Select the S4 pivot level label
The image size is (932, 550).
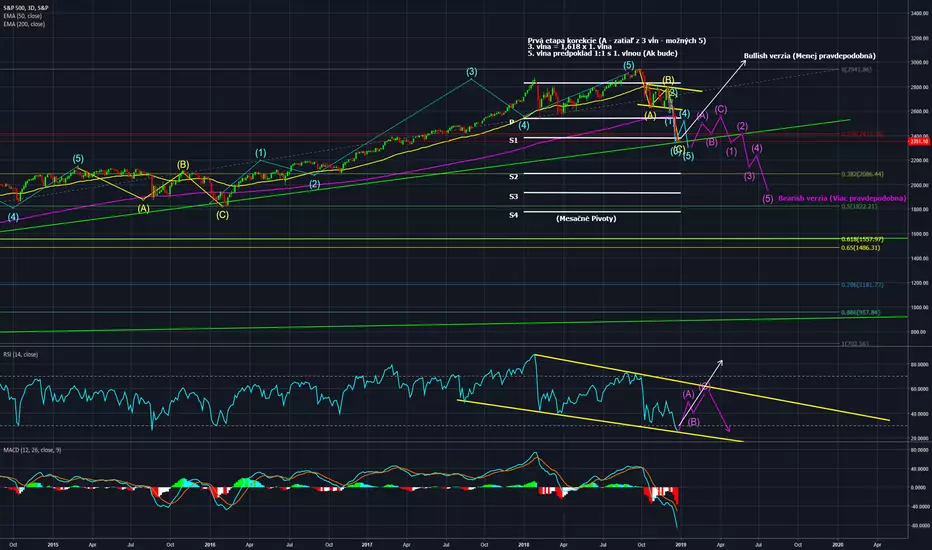click(x=514, y=215)
